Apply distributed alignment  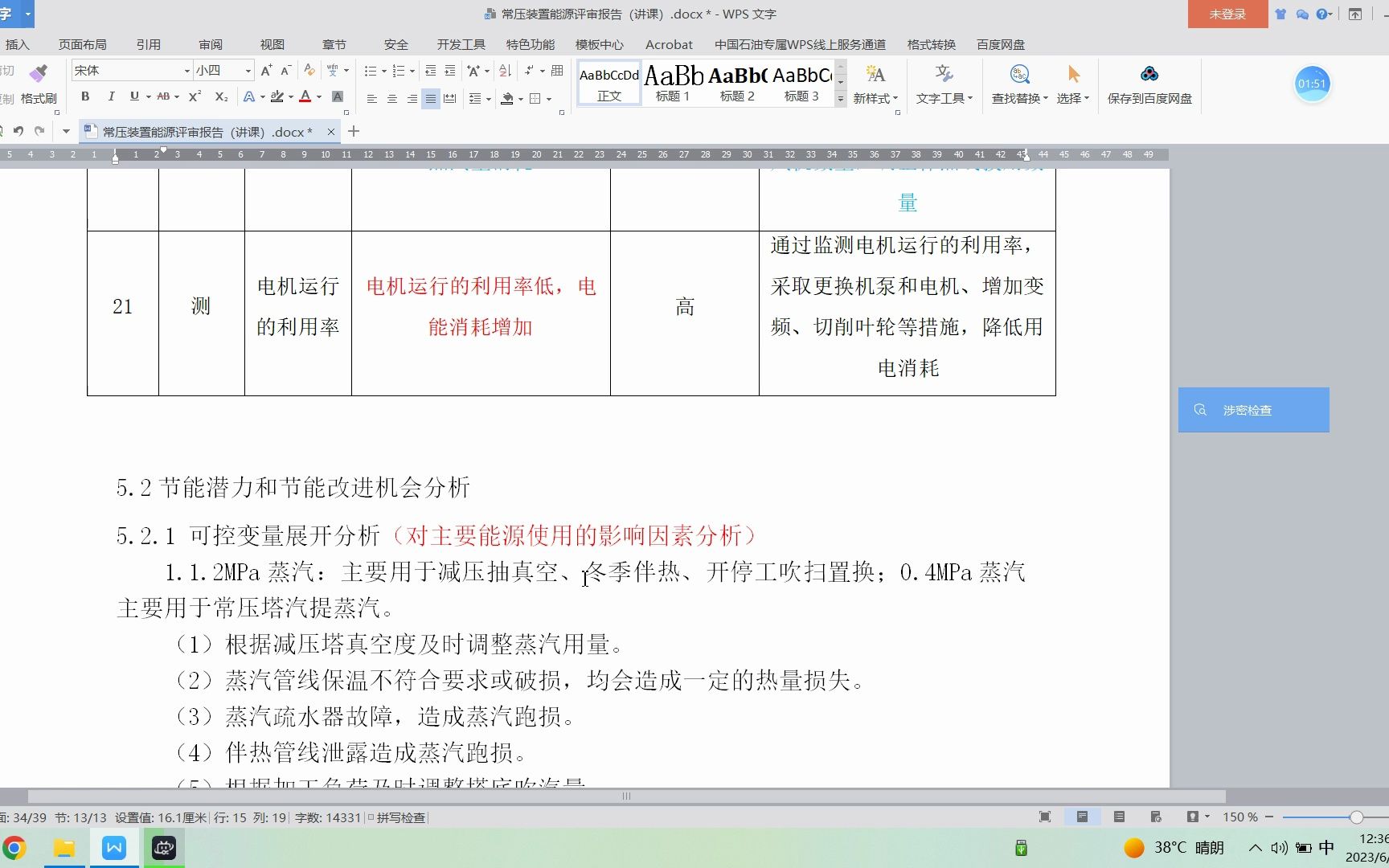[x=450, y=99]
